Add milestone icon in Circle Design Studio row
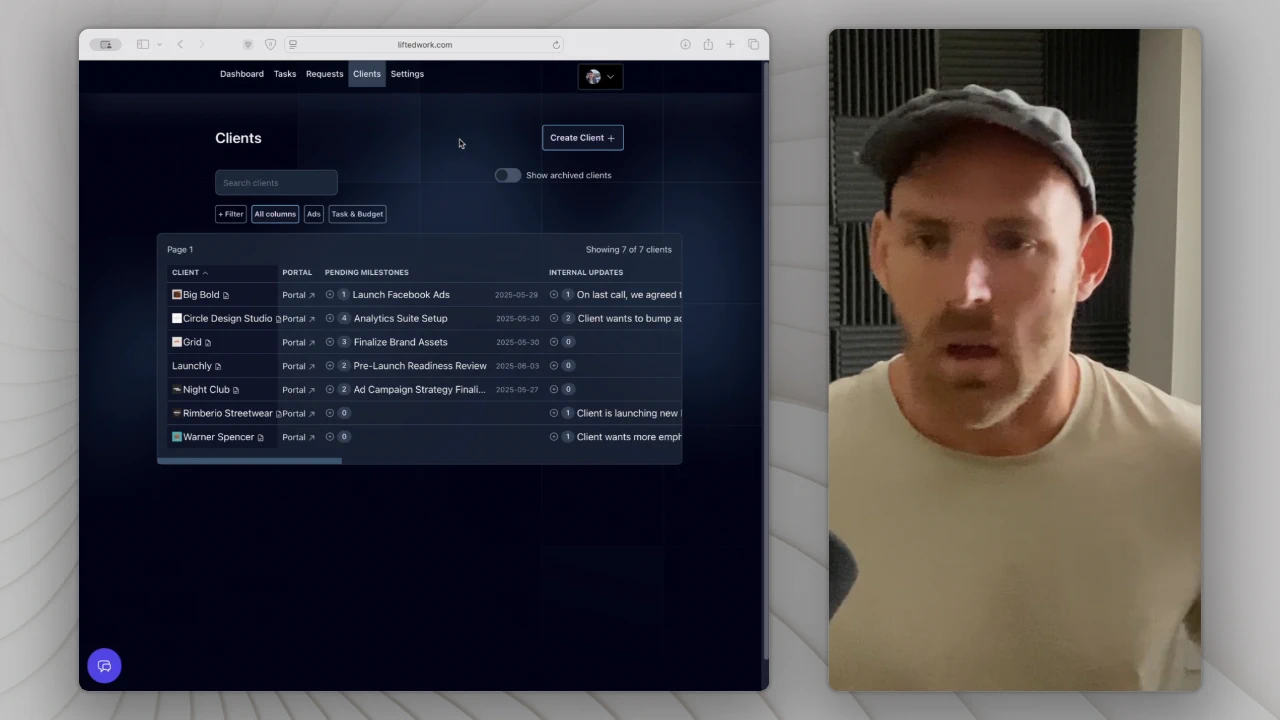The height and width of the screenshot is (720, 1280). pos(330,318)
